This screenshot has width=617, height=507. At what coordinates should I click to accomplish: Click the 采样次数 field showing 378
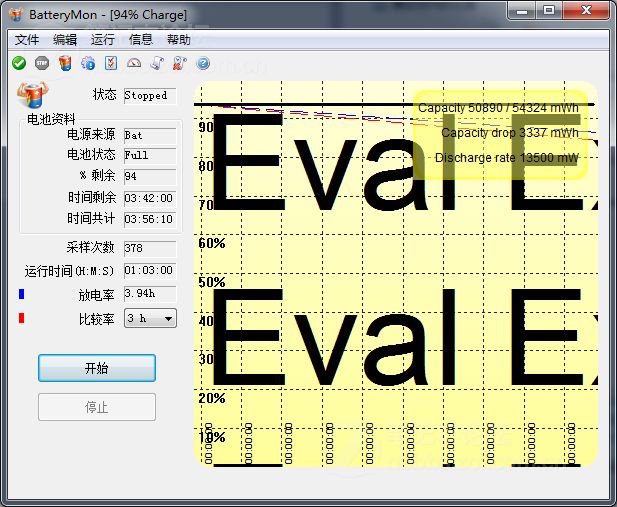pyautogui.click(x=150, y=248)
